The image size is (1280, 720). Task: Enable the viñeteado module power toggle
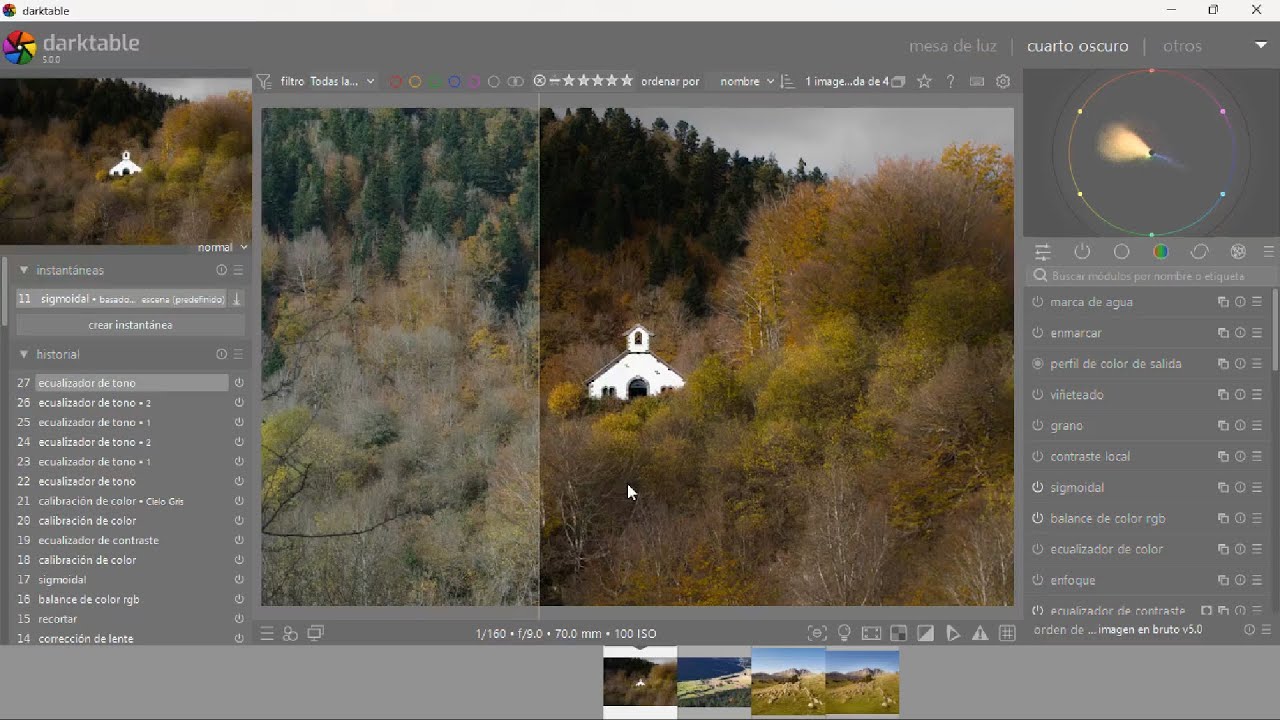1037,395
